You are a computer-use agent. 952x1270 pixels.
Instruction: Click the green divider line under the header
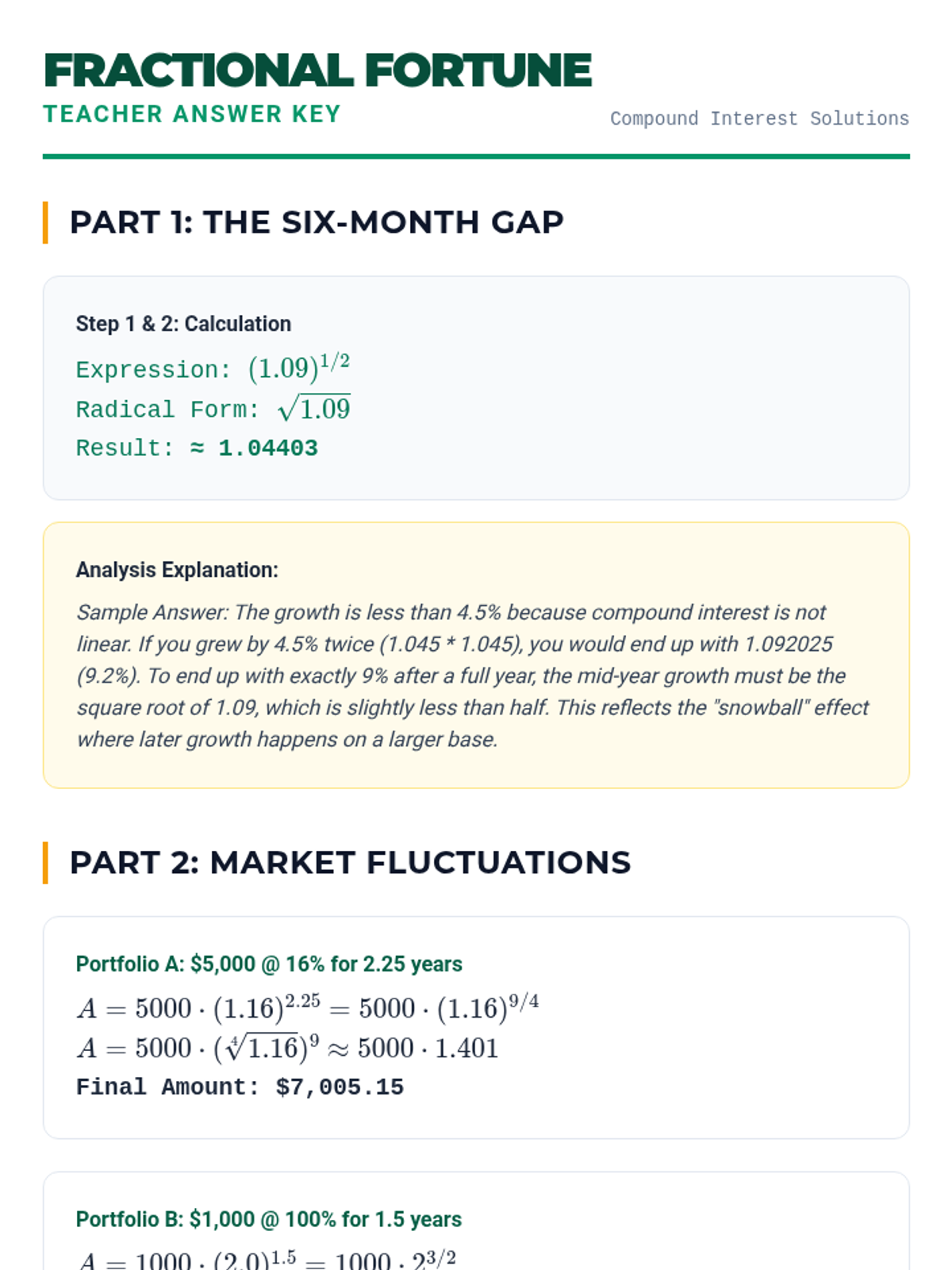[476, 156]
